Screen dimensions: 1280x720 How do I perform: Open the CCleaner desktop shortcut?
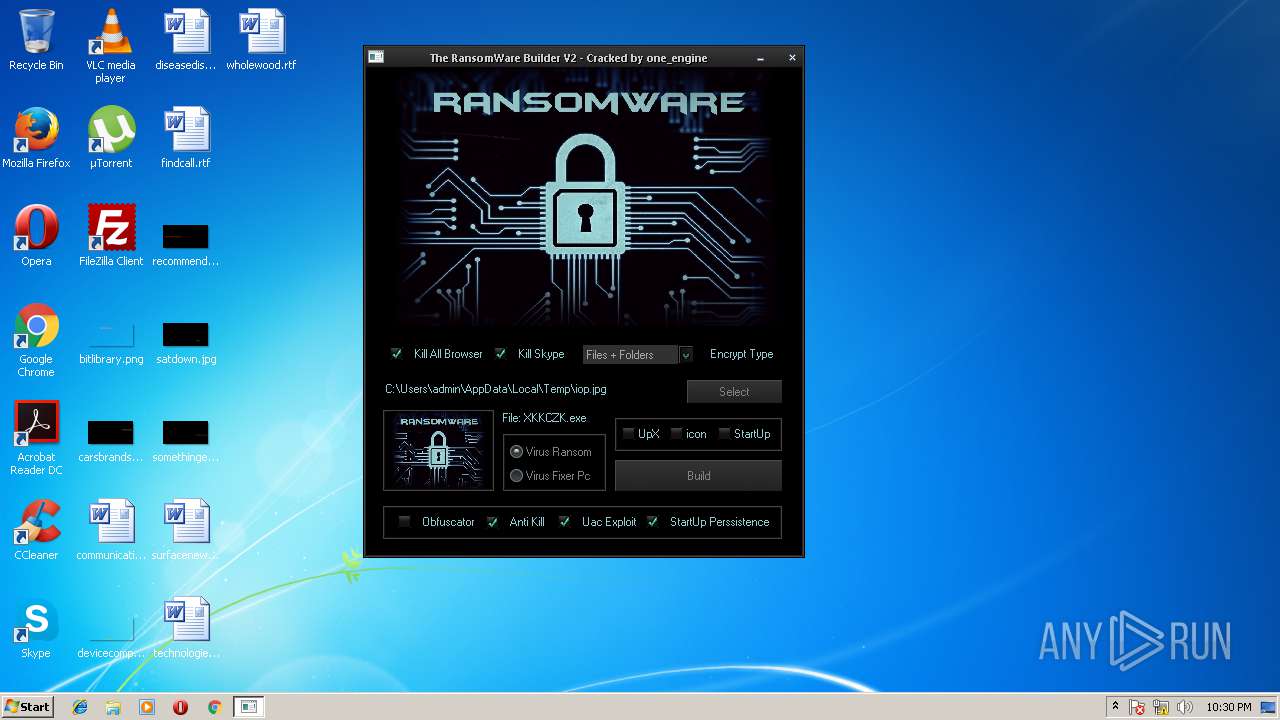click(x=36, y=530)
